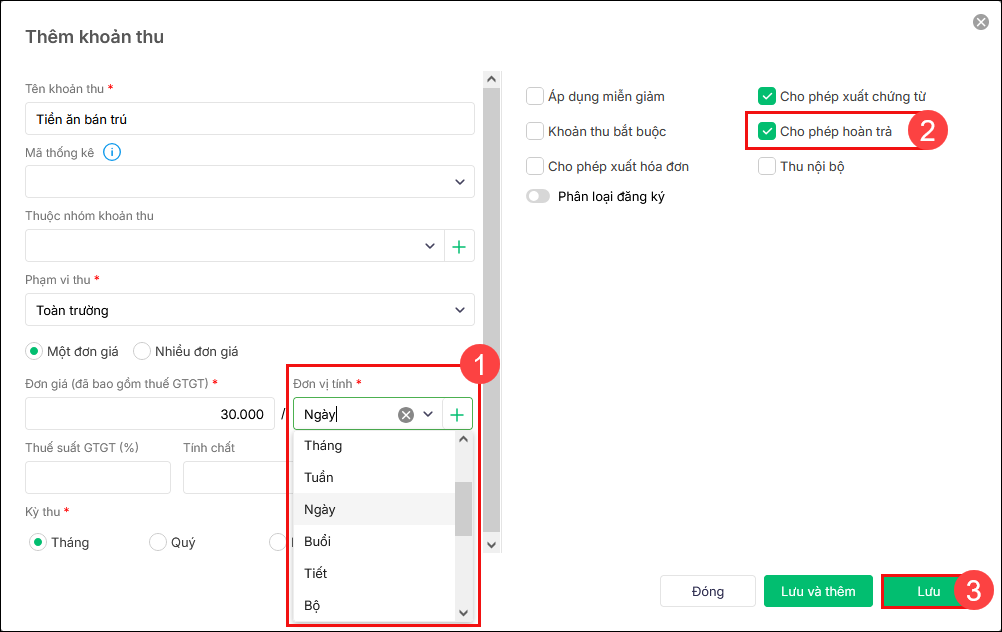The width and height of the screenshot is (1002, 632).
Task: Click the Tên khoản thu text field
Action: point(250,119)
